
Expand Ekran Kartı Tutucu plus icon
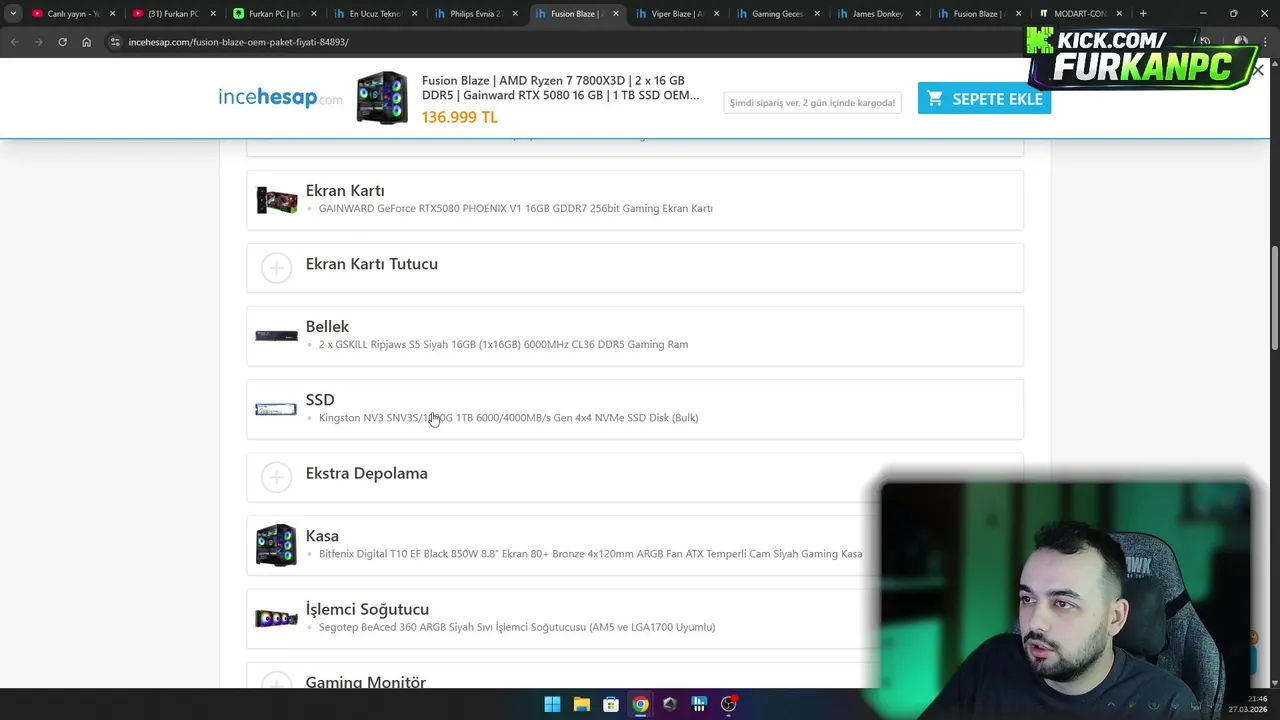click(276, 267)
